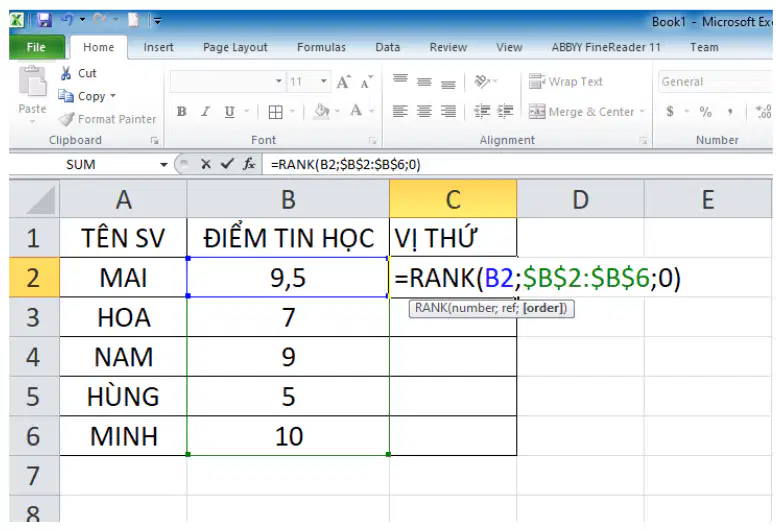Click the New document icon in quick access toolbar
This screenshot has width=776, height=530.
(134, 20)
